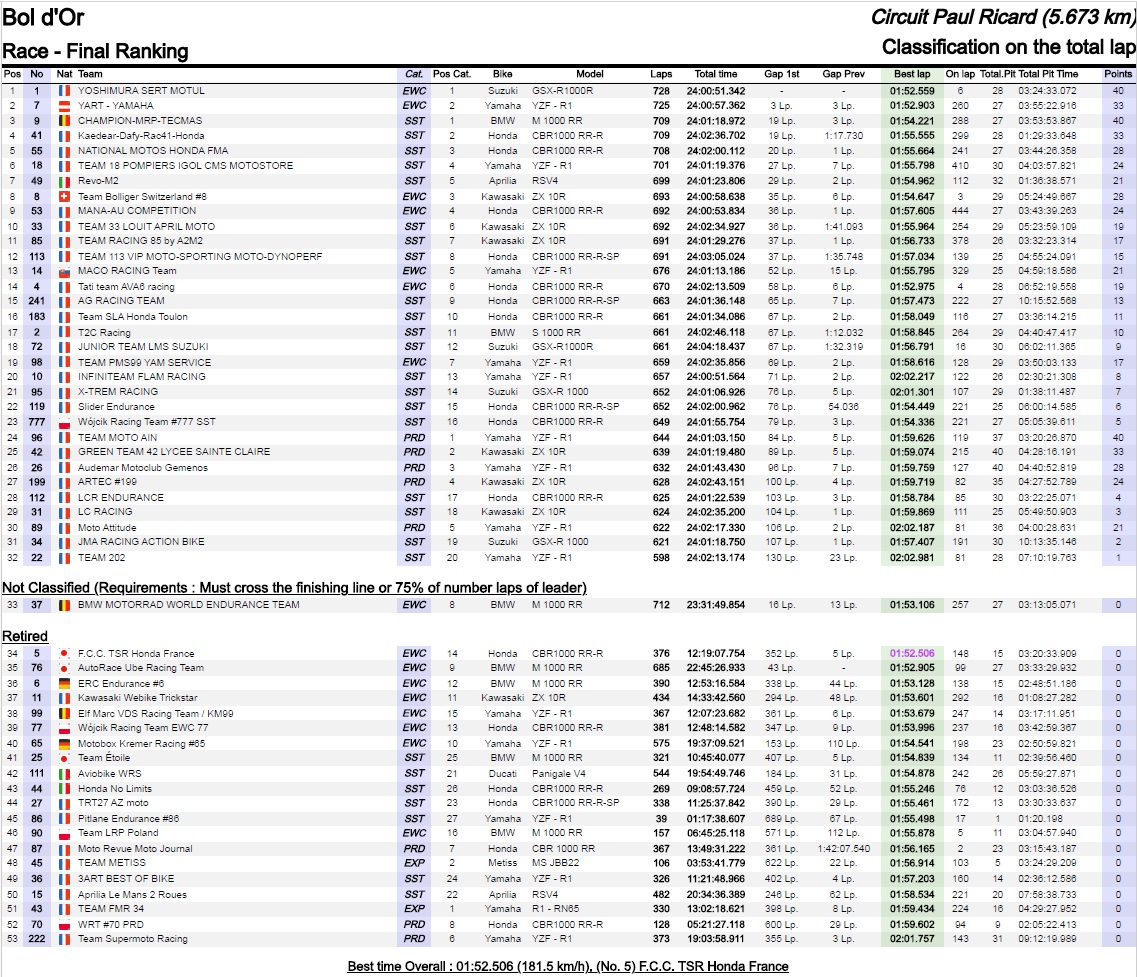Select team name 'Kaedear-Dafy-Rac41-Honda'
This screenshot has height=977, width=1137.
[x=141, y=136]
